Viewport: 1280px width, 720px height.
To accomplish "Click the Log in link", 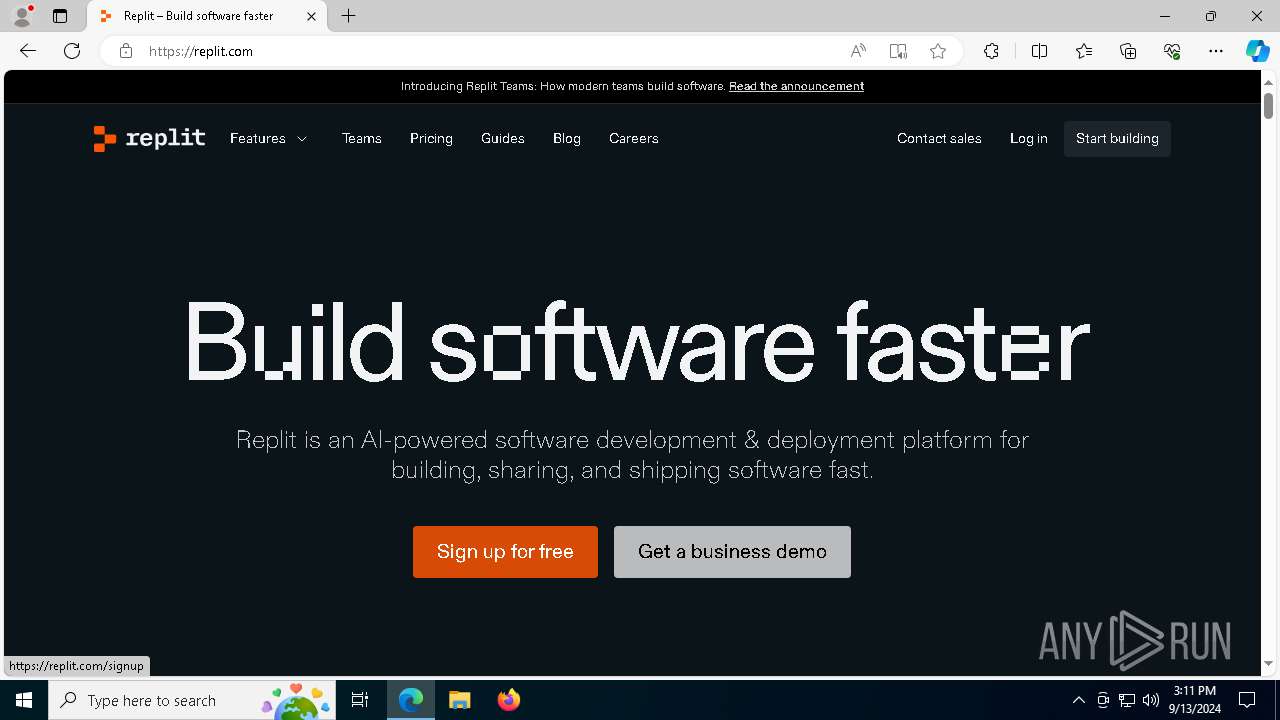I will coord(1028,138).
